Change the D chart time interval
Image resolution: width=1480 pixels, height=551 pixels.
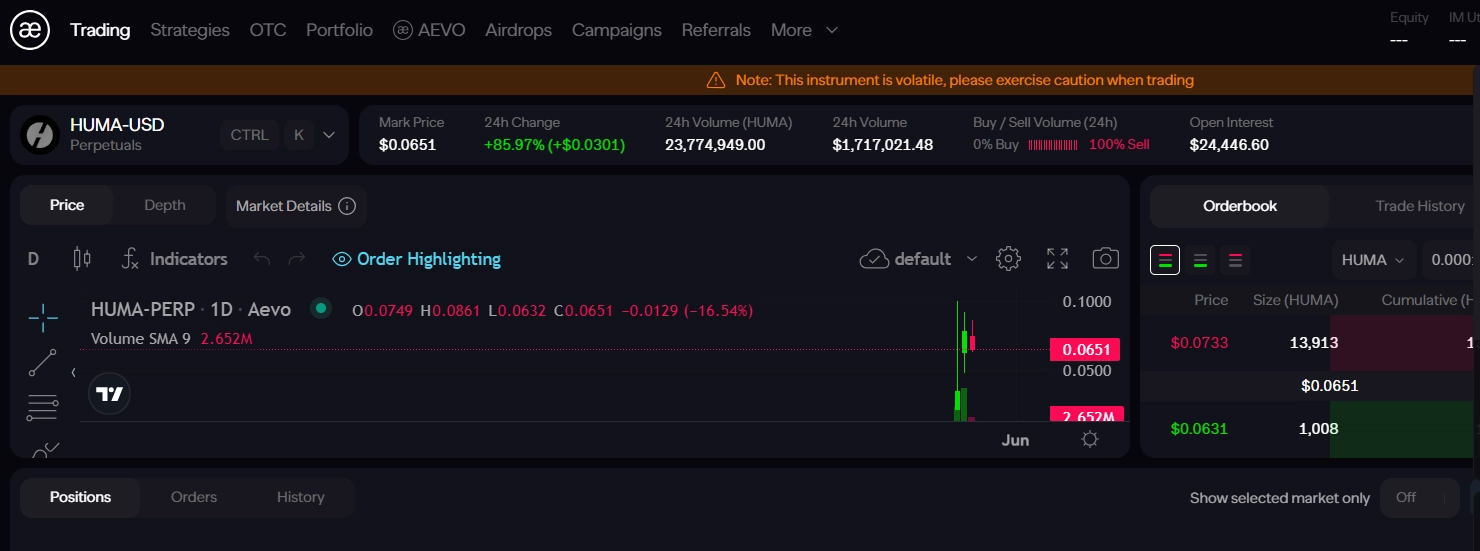click(x=33, y=259)
